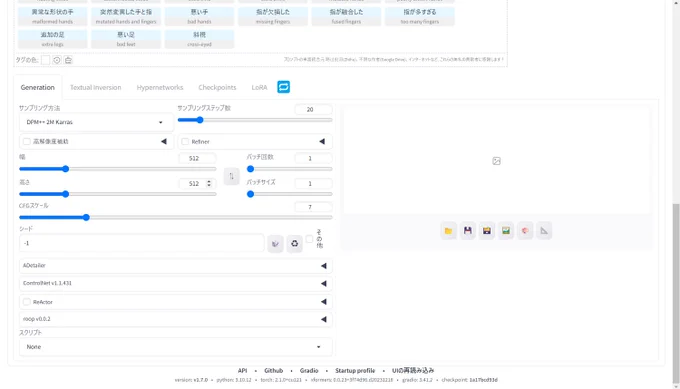
Task: Send image to extras ruler icon
Action: point(544,231)
